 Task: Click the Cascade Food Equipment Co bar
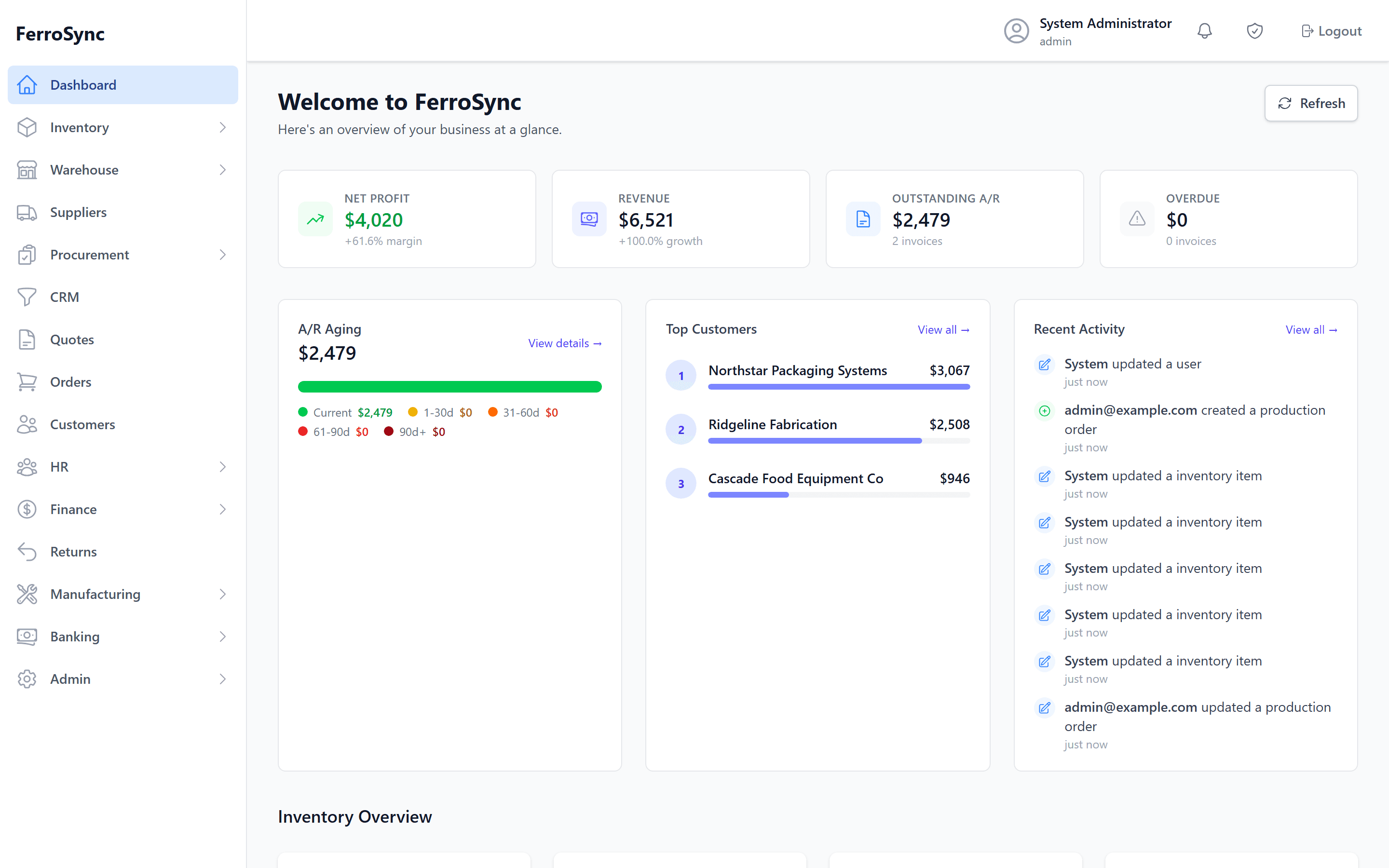(749, 495)
